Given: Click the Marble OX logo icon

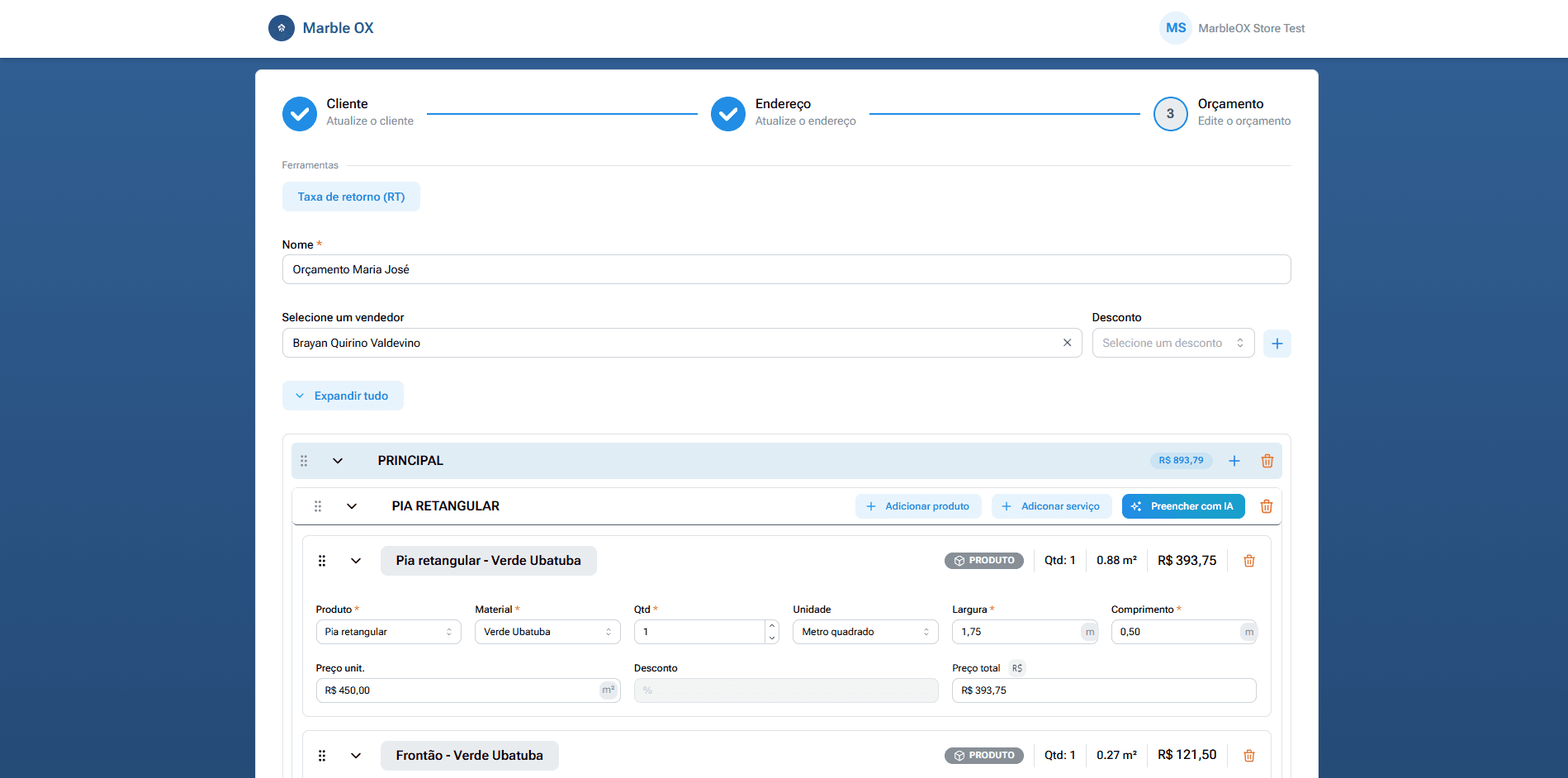Looking at the screenshot, I should (282, 28).
